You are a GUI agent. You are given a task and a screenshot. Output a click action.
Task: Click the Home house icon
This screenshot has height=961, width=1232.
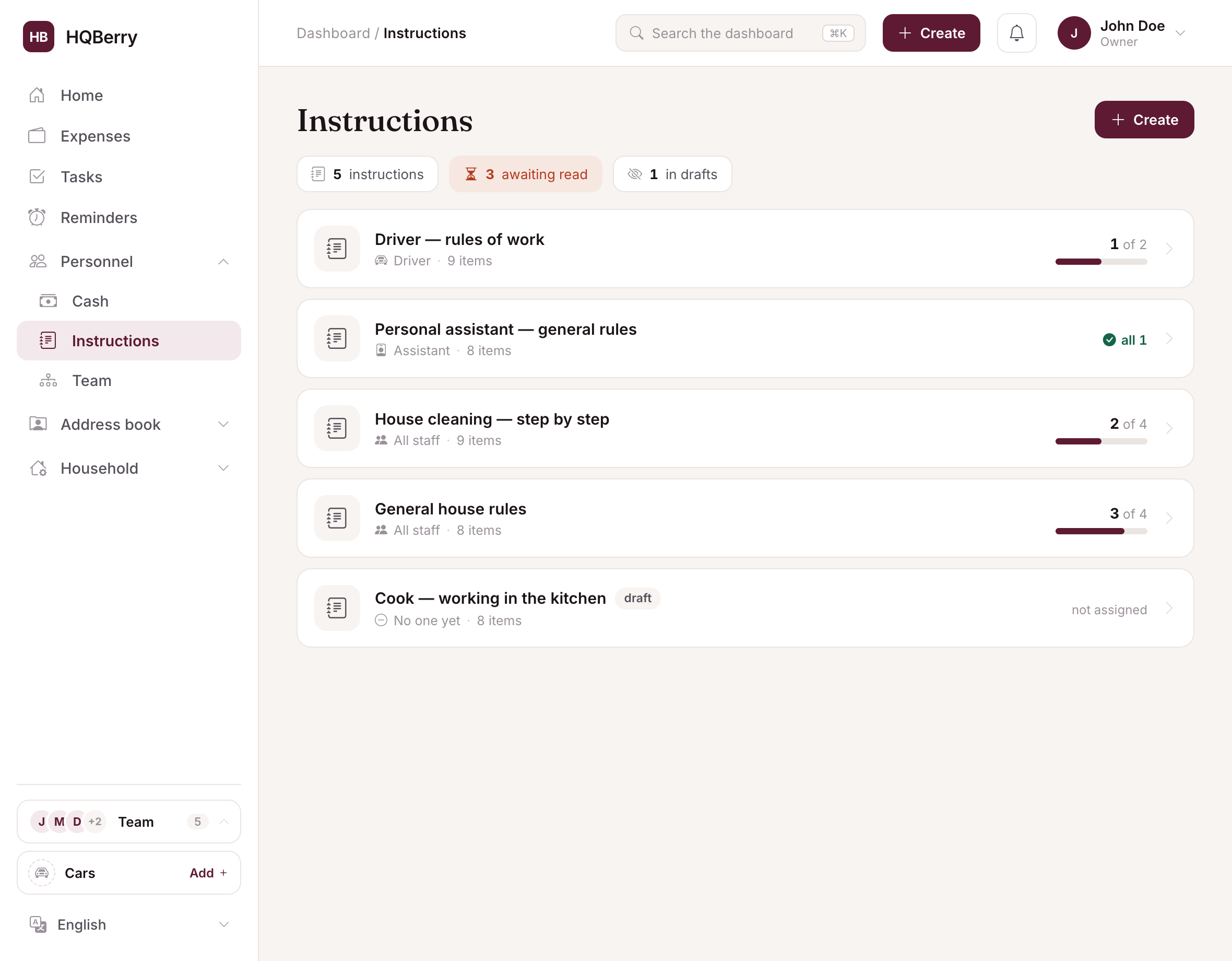coord(37,95)
